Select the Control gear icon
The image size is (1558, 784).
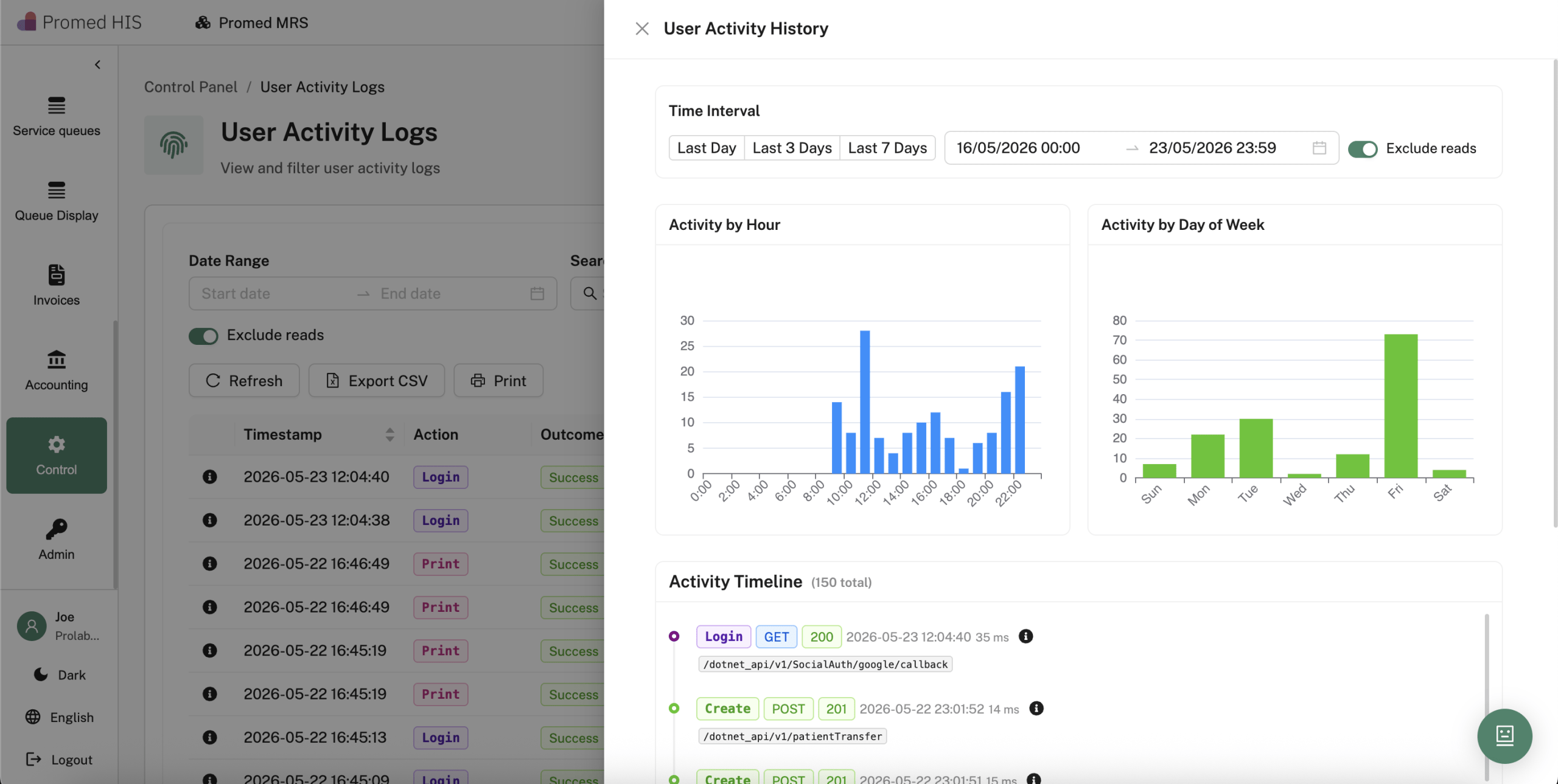point(57,445)
